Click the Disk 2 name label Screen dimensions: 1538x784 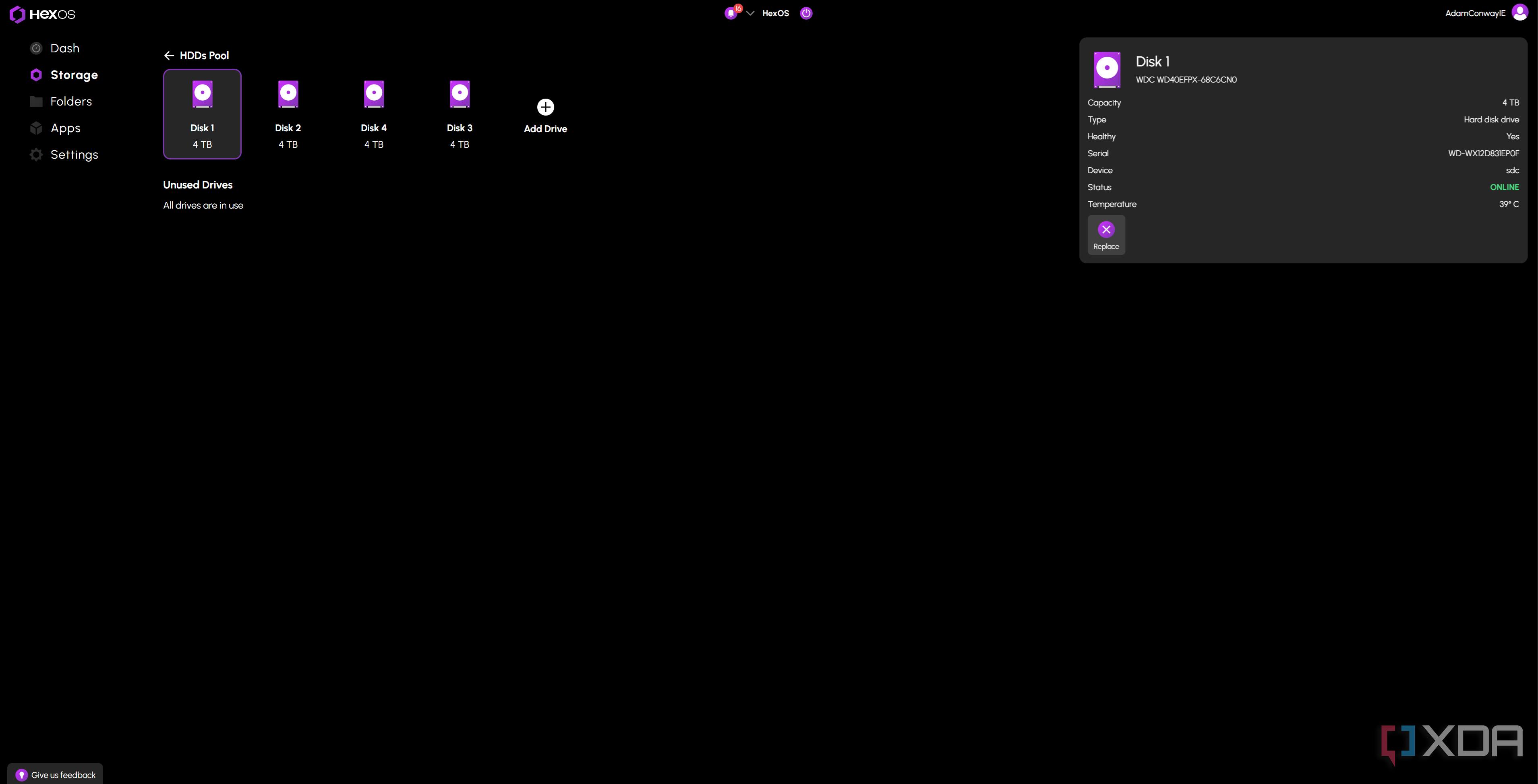coord(288,128)
